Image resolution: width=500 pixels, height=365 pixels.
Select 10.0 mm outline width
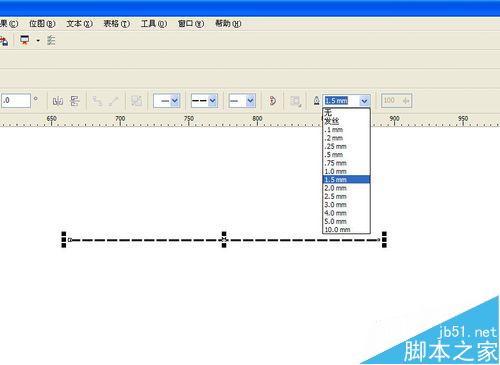pyautogui.click(x=346, y=229)
